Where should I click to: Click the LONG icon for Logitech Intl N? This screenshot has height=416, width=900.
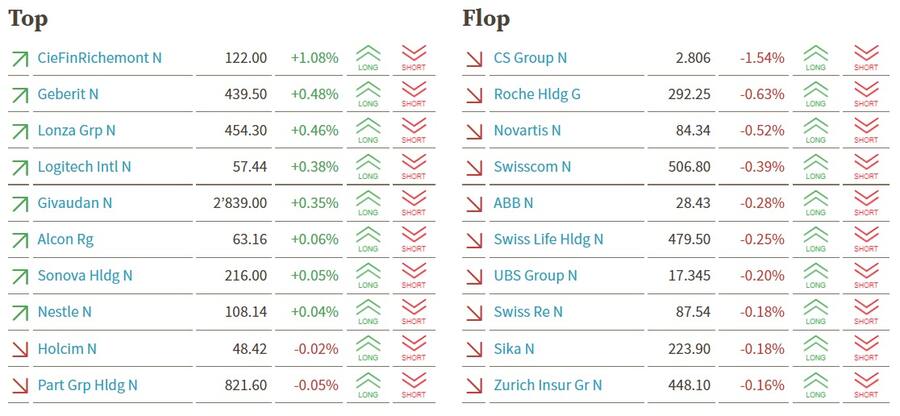(x=368, y=167)
